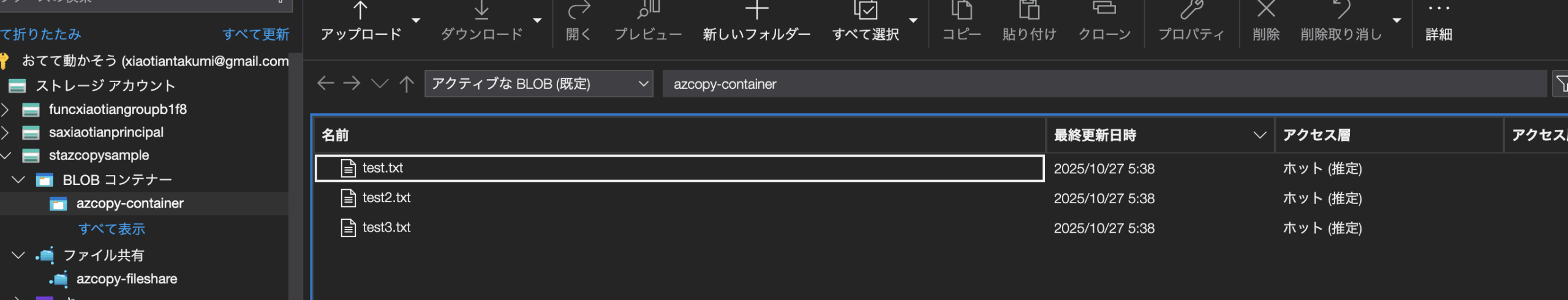The height and width of the screenshot is (300, 1568).
Task: Sort by the 最終更新日時 column header
Action: pos(1095,135)
